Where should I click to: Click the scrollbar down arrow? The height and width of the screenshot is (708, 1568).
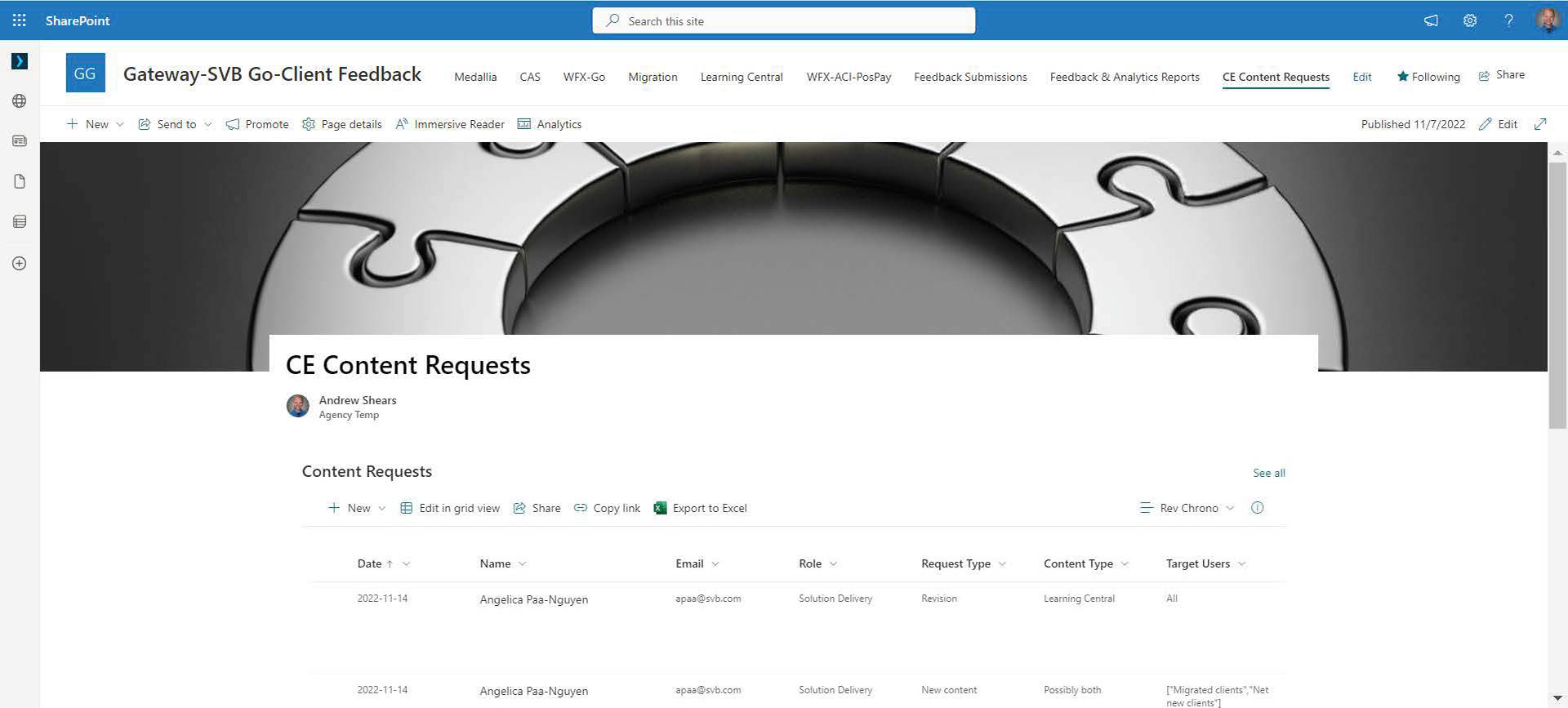click(x=1557, y=699)
